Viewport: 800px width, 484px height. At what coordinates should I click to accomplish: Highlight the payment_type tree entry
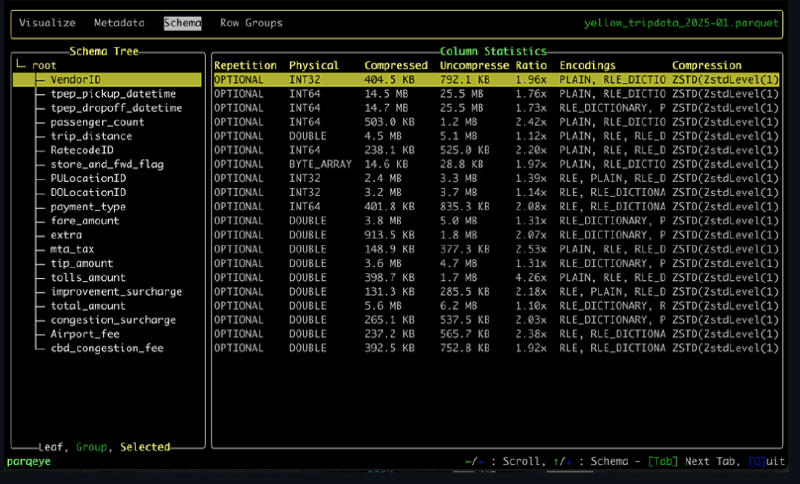[88, 206]
